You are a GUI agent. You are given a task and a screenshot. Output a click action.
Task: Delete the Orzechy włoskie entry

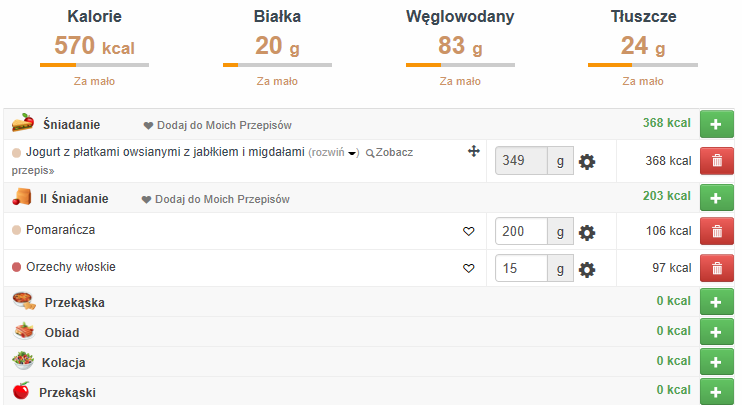[716, 269]
